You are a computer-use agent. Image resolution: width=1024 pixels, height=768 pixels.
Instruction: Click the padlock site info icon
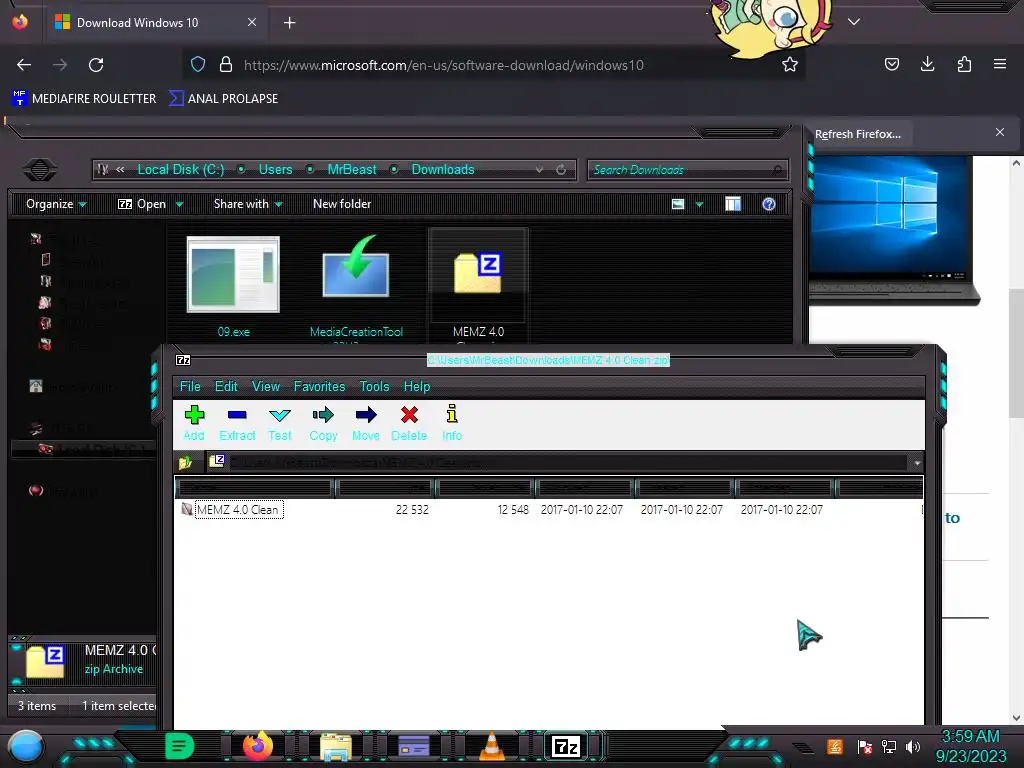tap(226, 64)
